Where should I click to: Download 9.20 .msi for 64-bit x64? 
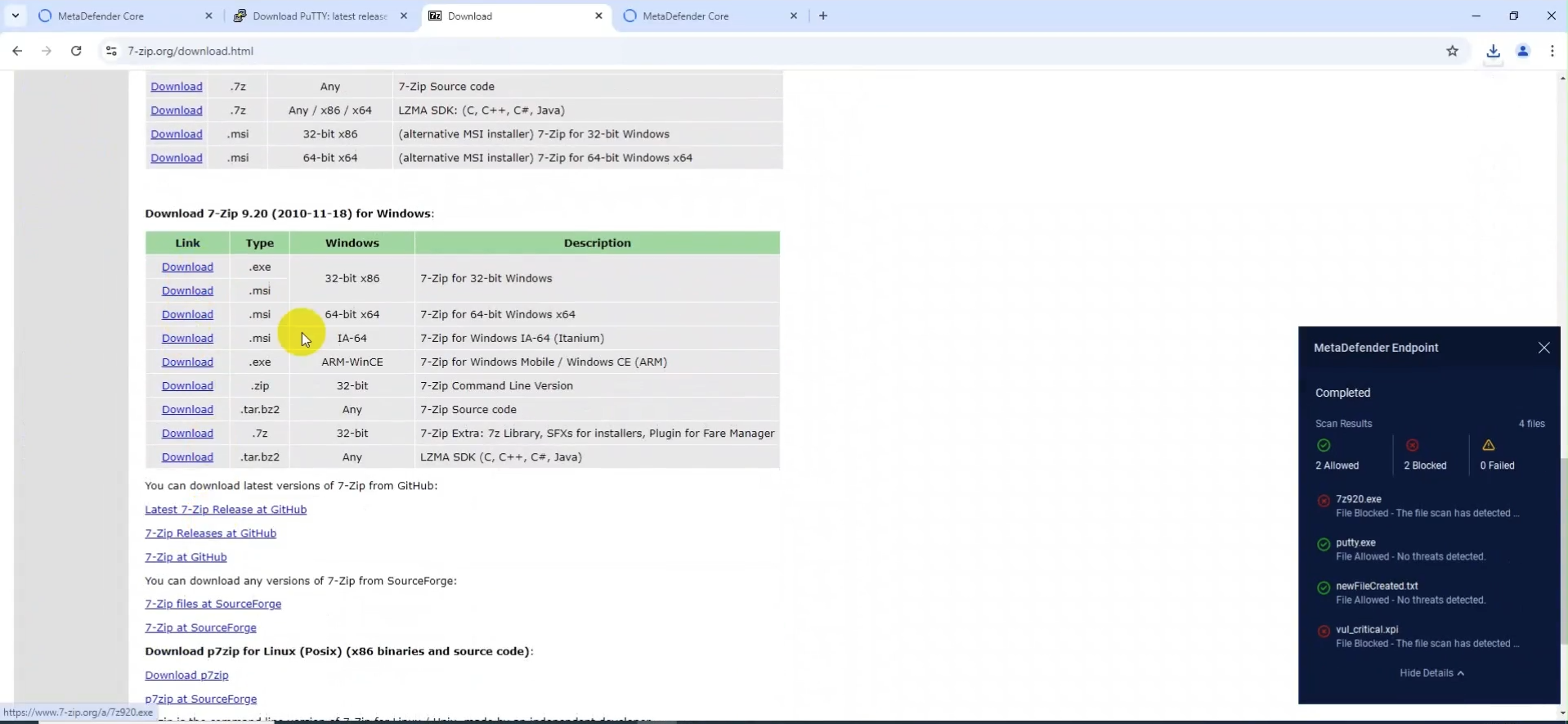(x=187, y=314)
